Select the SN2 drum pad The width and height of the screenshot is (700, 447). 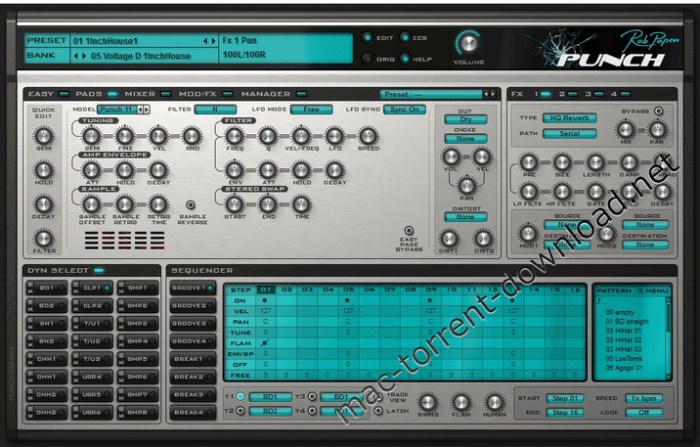point(46,342)
